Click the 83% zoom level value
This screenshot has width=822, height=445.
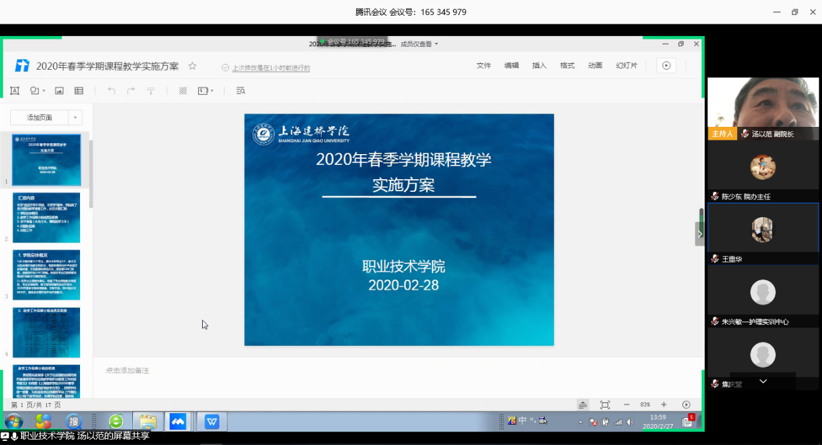coord(645,405)
